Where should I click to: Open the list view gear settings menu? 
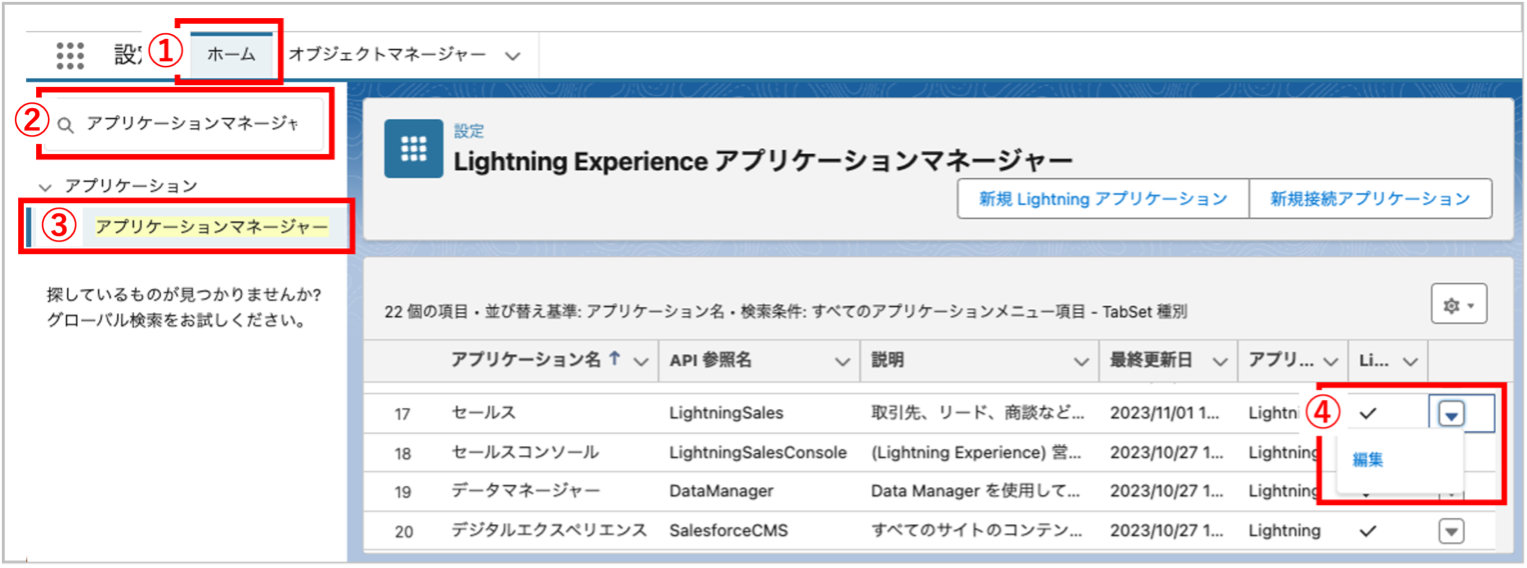[1459, 305]
